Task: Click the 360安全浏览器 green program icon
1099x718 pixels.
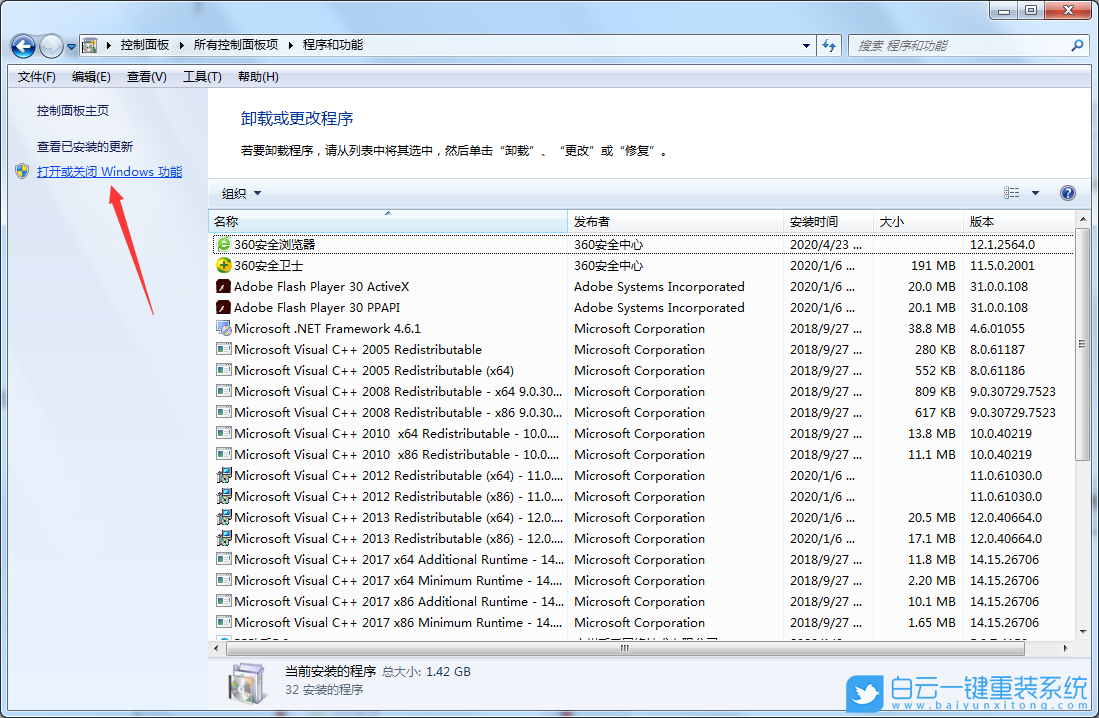Action: pos(222,244)
